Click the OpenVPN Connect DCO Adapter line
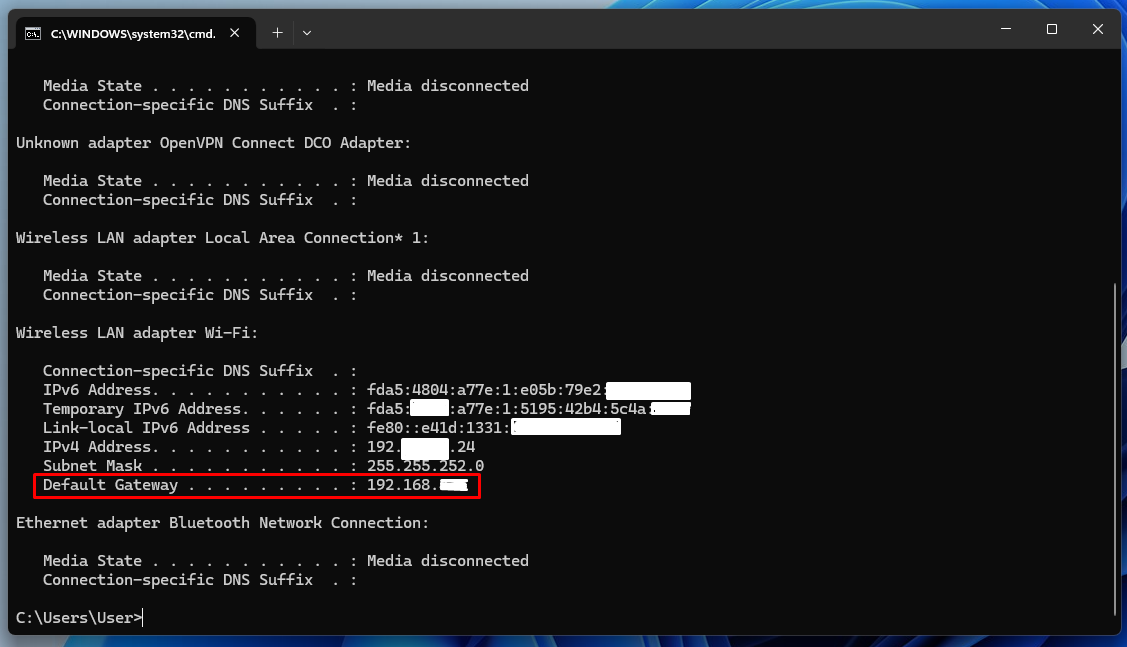The width and height of the screenshot is (1127, 647). click(x=213, y=142)
